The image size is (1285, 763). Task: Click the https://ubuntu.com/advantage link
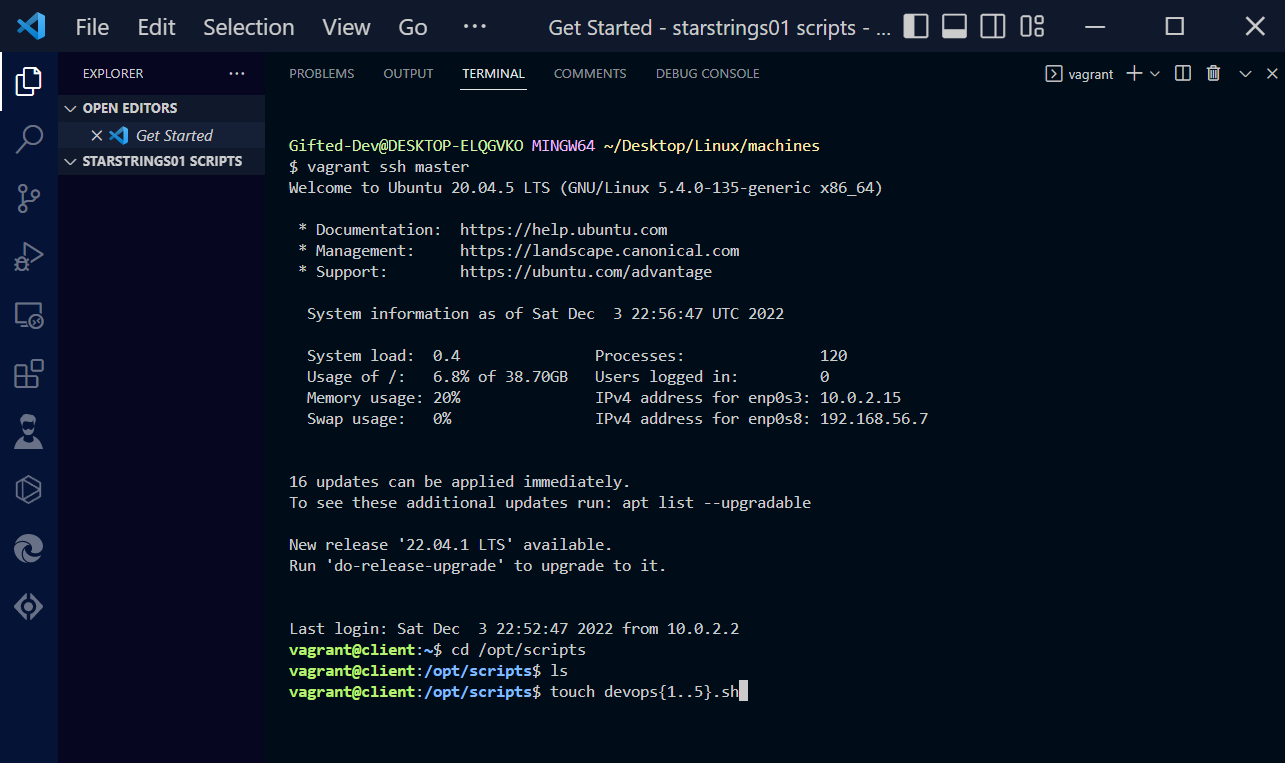pyautogui.click(x=586, y=272)
